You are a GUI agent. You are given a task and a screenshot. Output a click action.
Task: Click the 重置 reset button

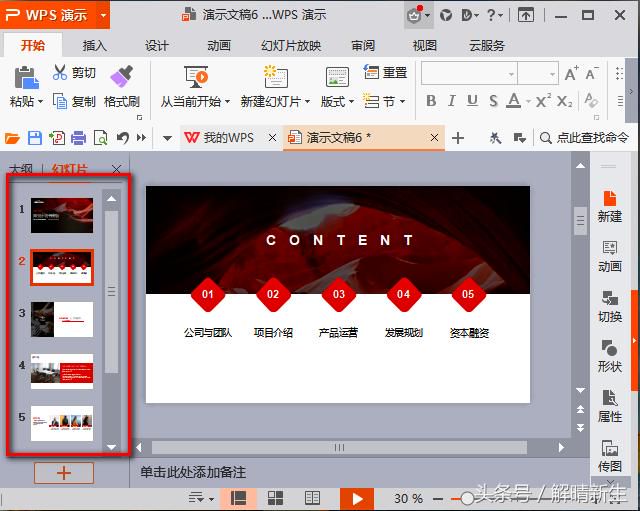(385, 73)
